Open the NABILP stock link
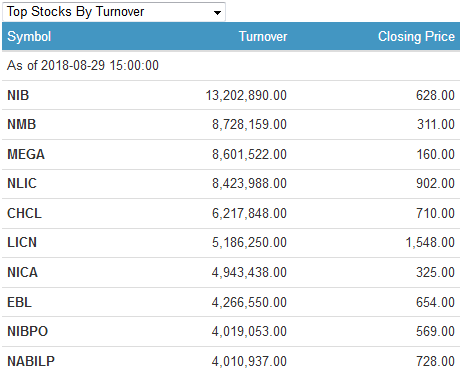The width and height of the screenshot is (464, 375). coord(31,361)
